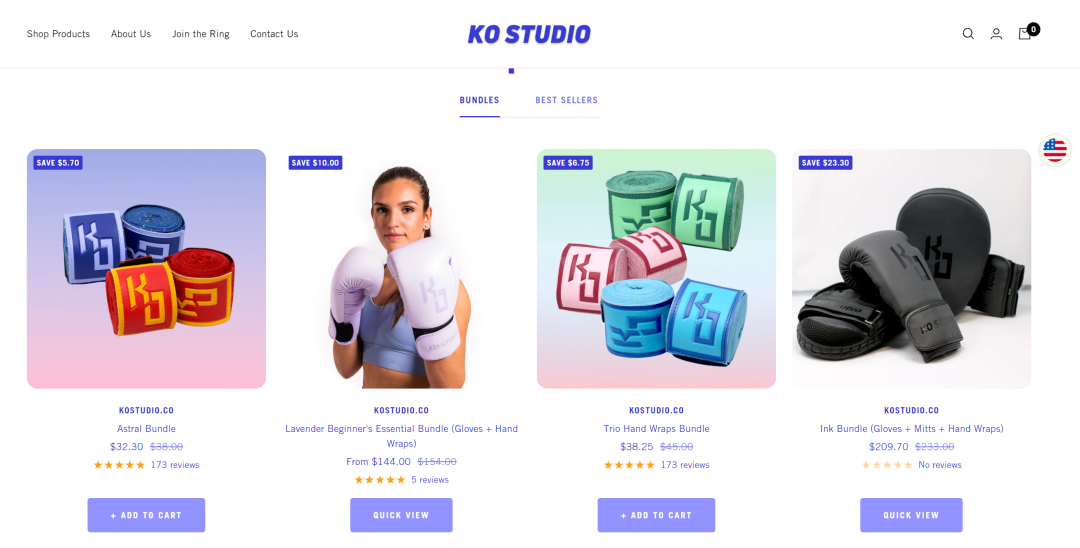Screen dimensions: 1080x548
Task: Click the US flag currency selector
Action: (1055, 149)
